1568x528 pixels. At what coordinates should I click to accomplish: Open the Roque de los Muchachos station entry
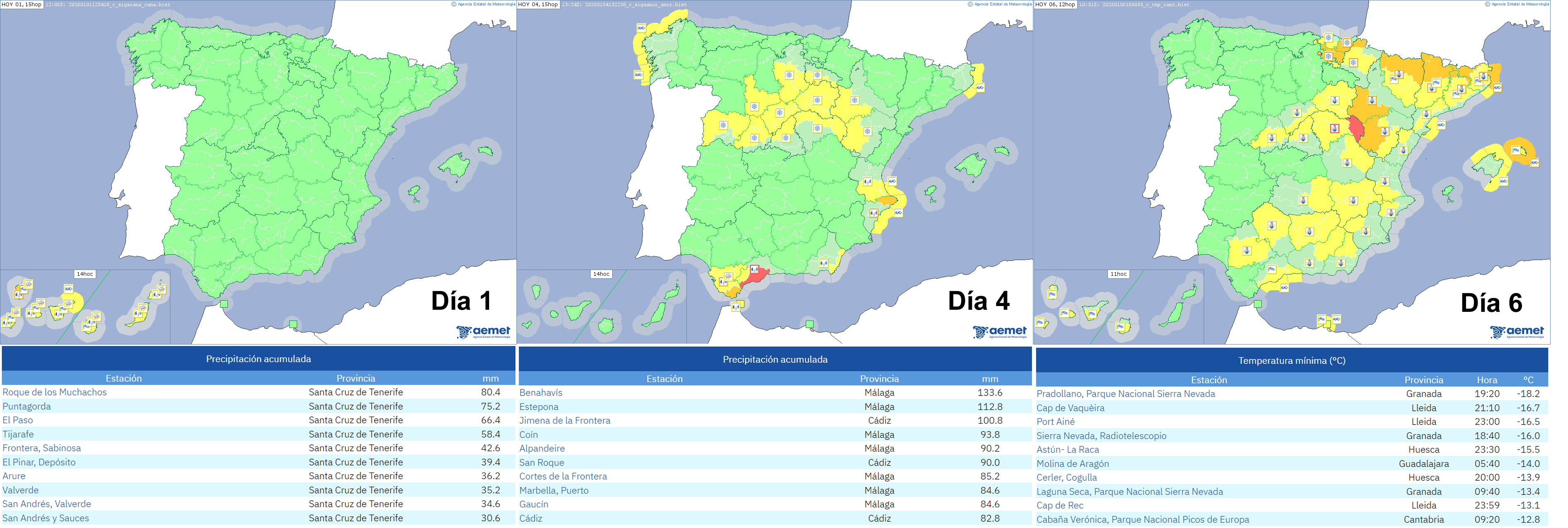click(53, 392)
